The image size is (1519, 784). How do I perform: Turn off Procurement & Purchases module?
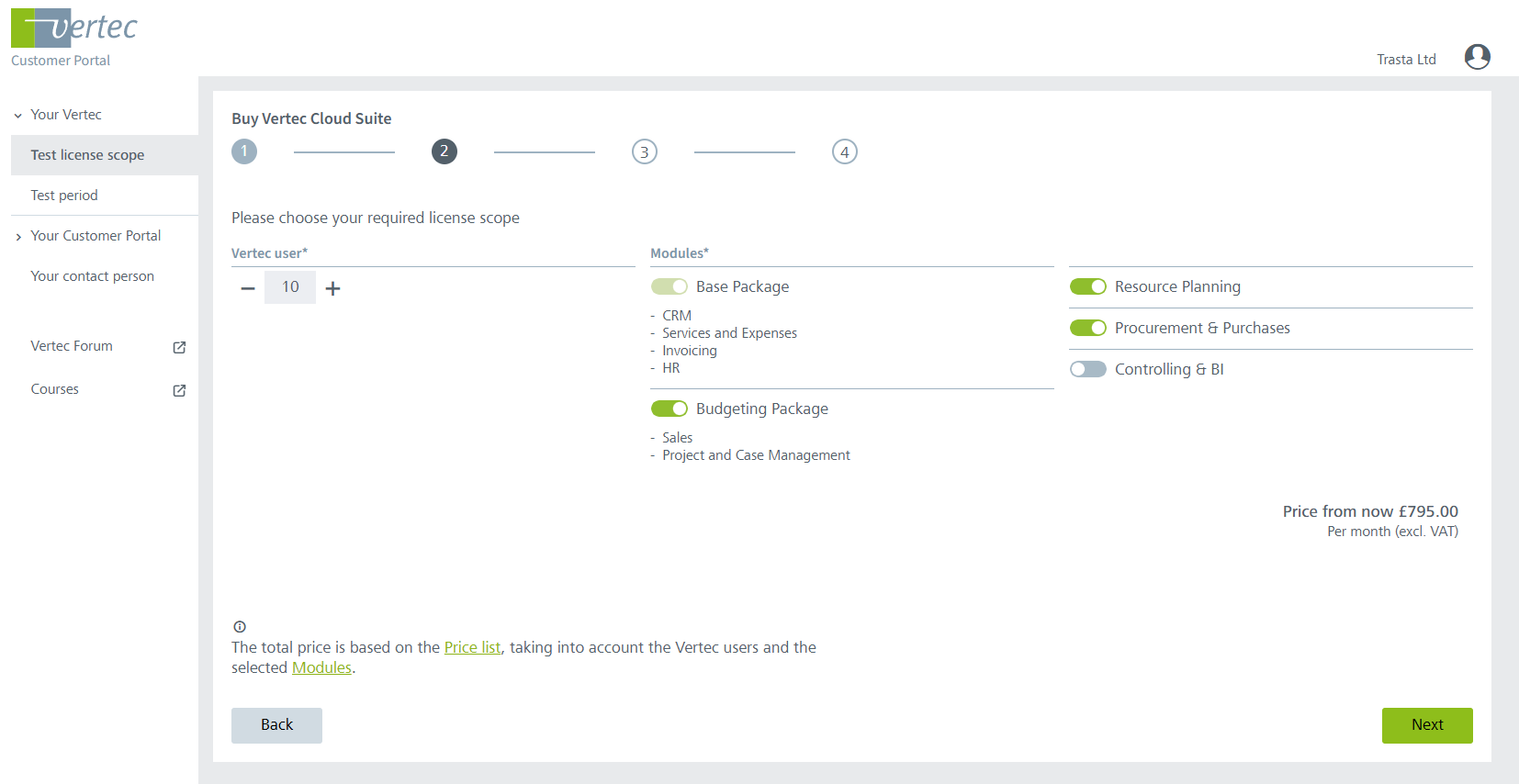[1087, 328]
